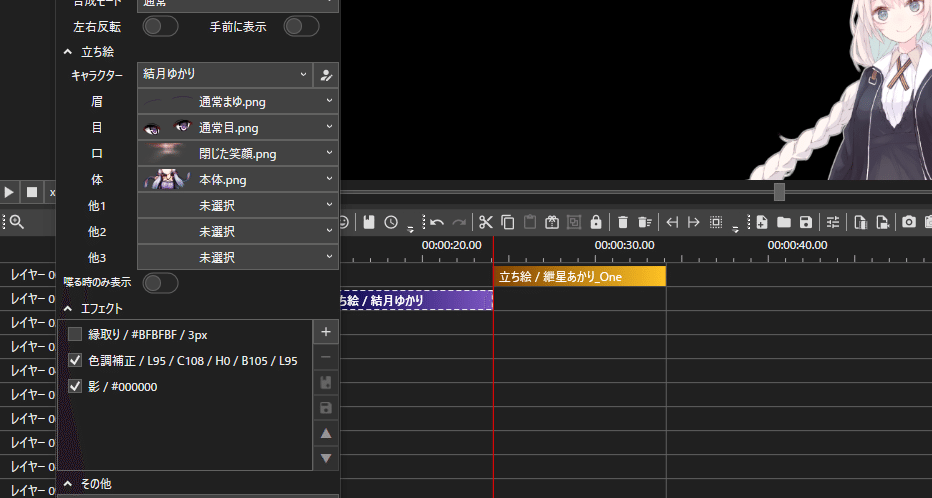Create a new project file icon
Screen dimensions: 932x498
(762, 222)
